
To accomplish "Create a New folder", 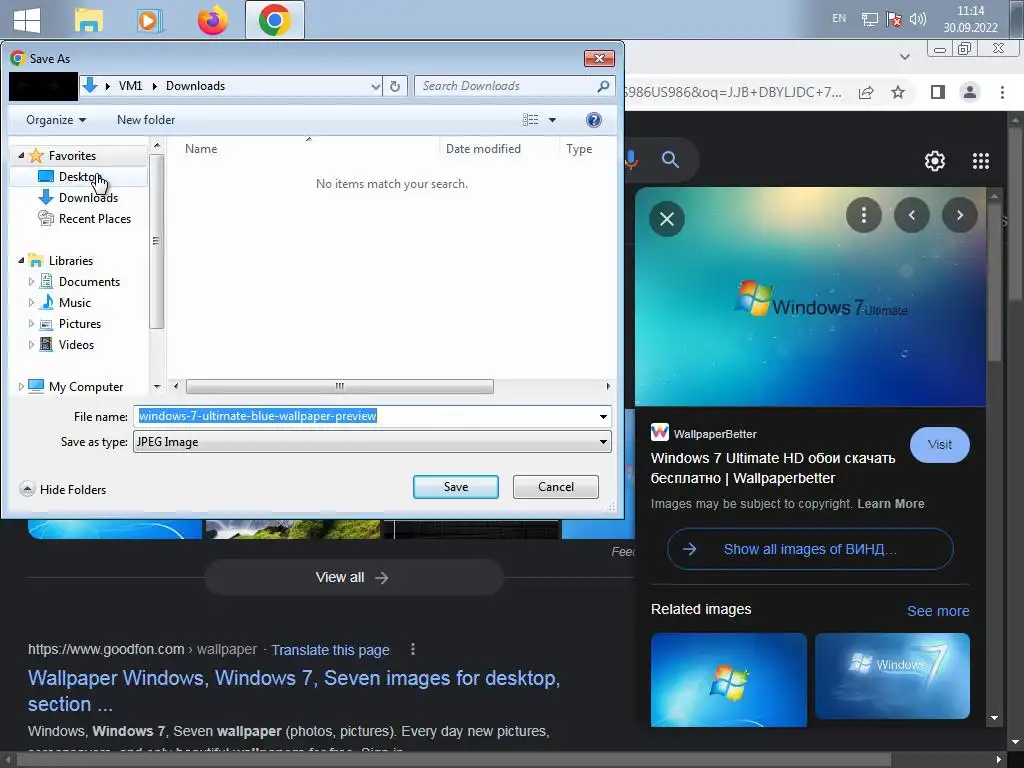I will [x=146, y=120].
